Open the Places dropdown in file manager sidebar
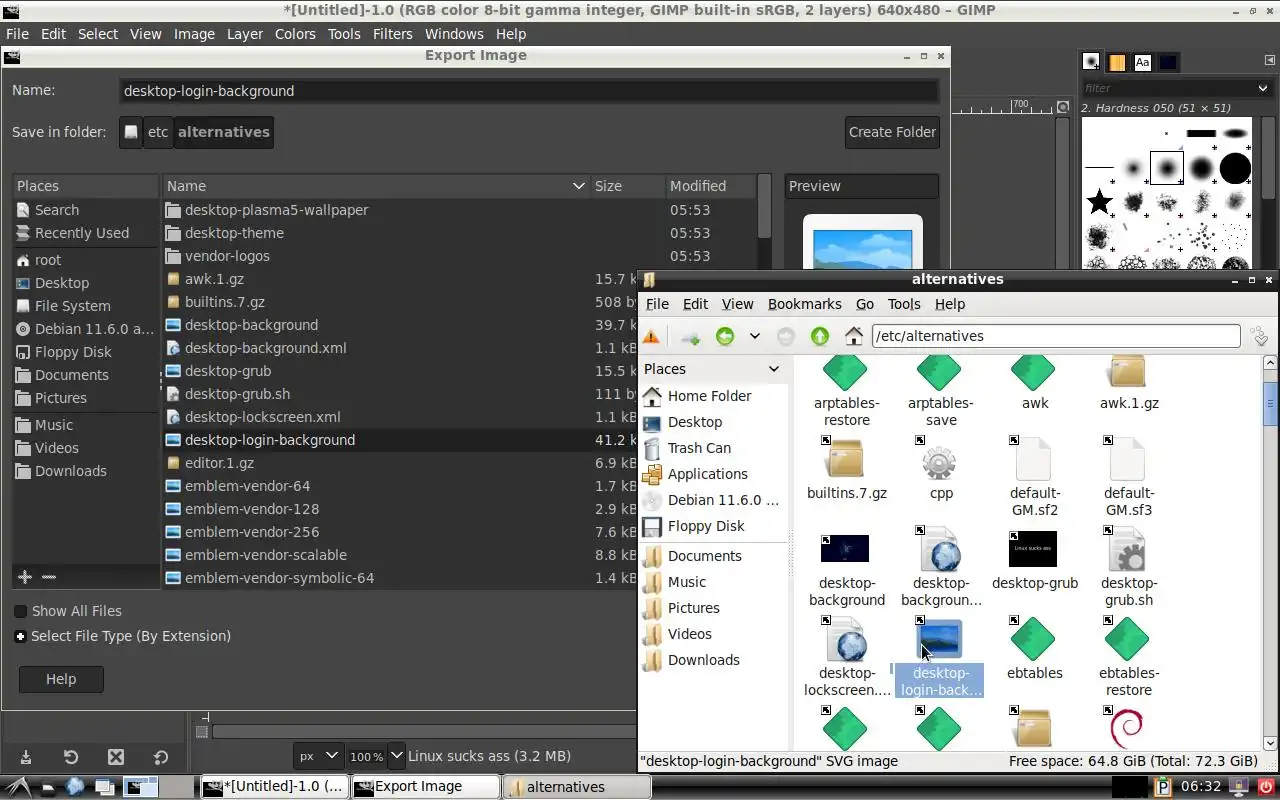 coord(773,369)
